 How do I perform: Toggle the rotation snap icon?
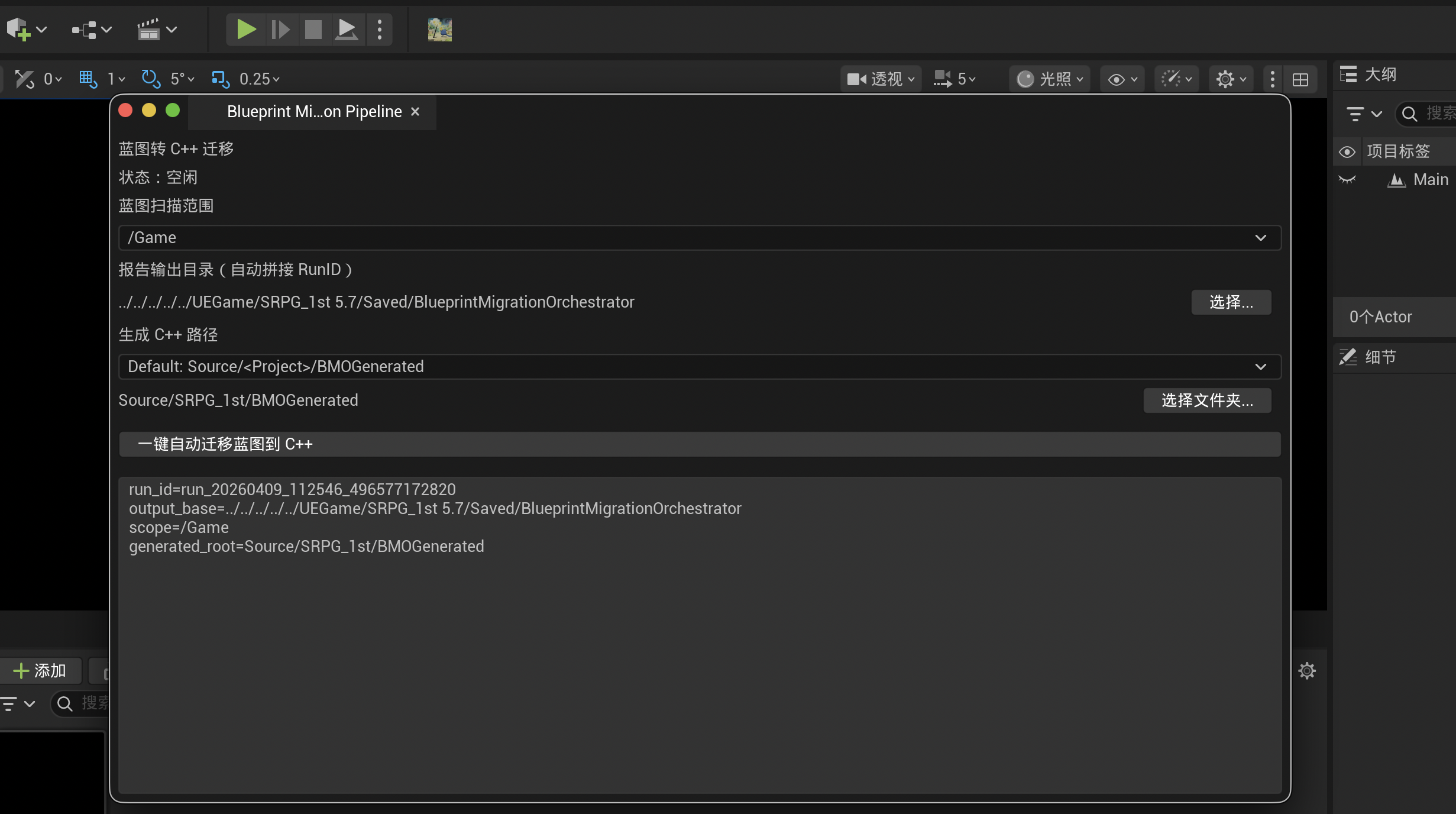pos(151,79)
